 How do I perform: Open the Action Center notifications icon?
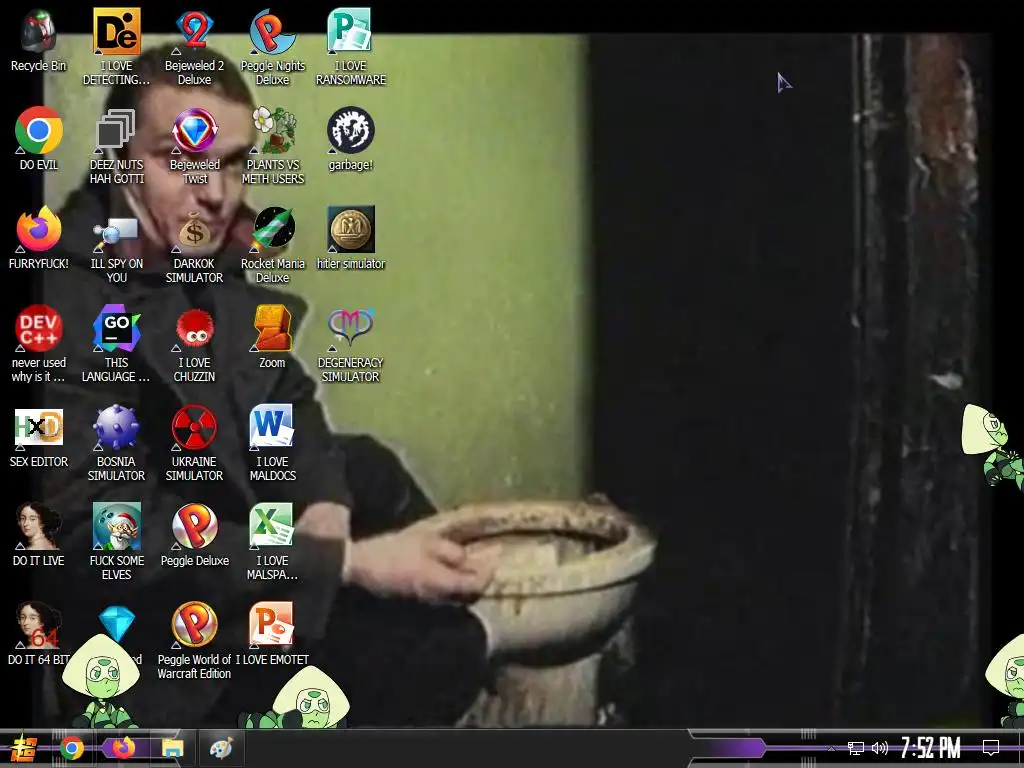(x=991, y=748)
